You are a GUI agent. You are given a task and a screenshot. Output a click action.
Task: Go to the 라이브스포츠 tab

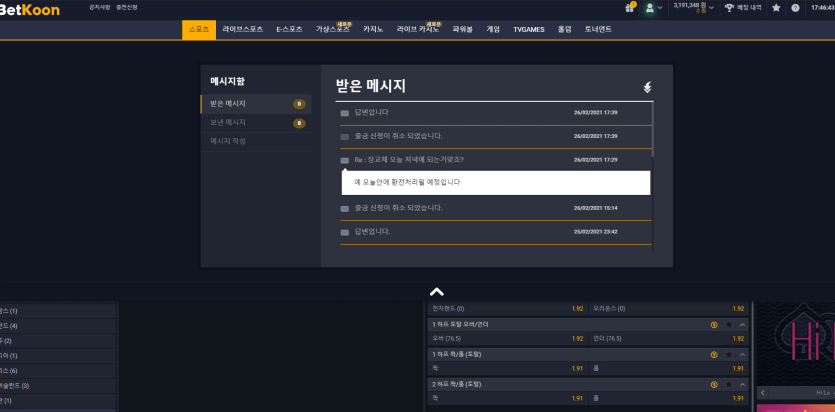pyautogui.click(x=243, y=30)
